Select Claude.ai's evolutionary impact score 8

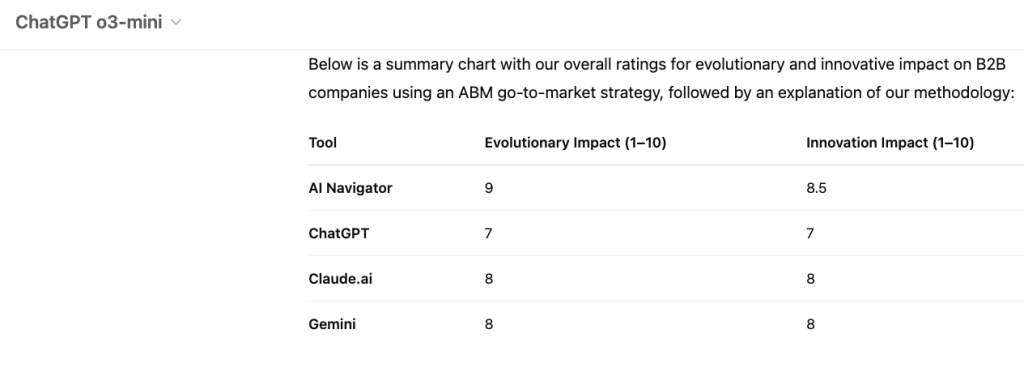(x=488, y=279)
